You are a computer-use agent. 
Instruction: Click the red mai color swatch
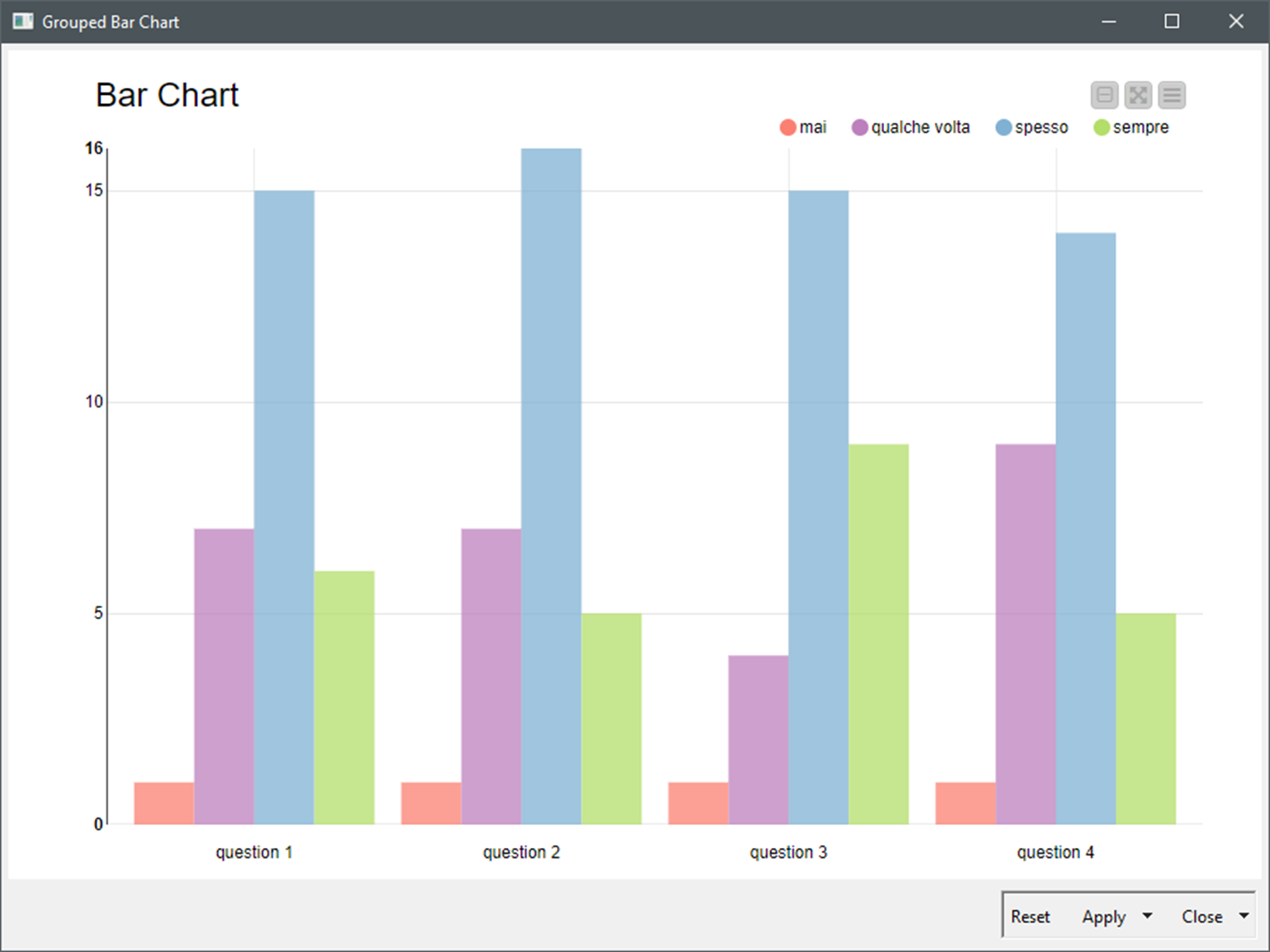pos(786,126)
